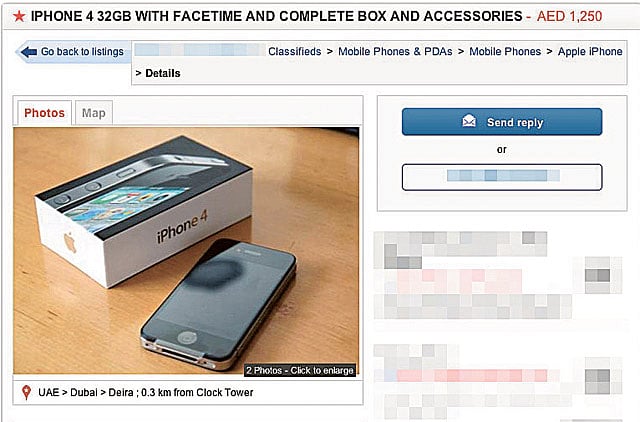The width and height of the screenshot is (640, 422).
Task: Click the Details breadcrumb item
Action: click(162, 73)
